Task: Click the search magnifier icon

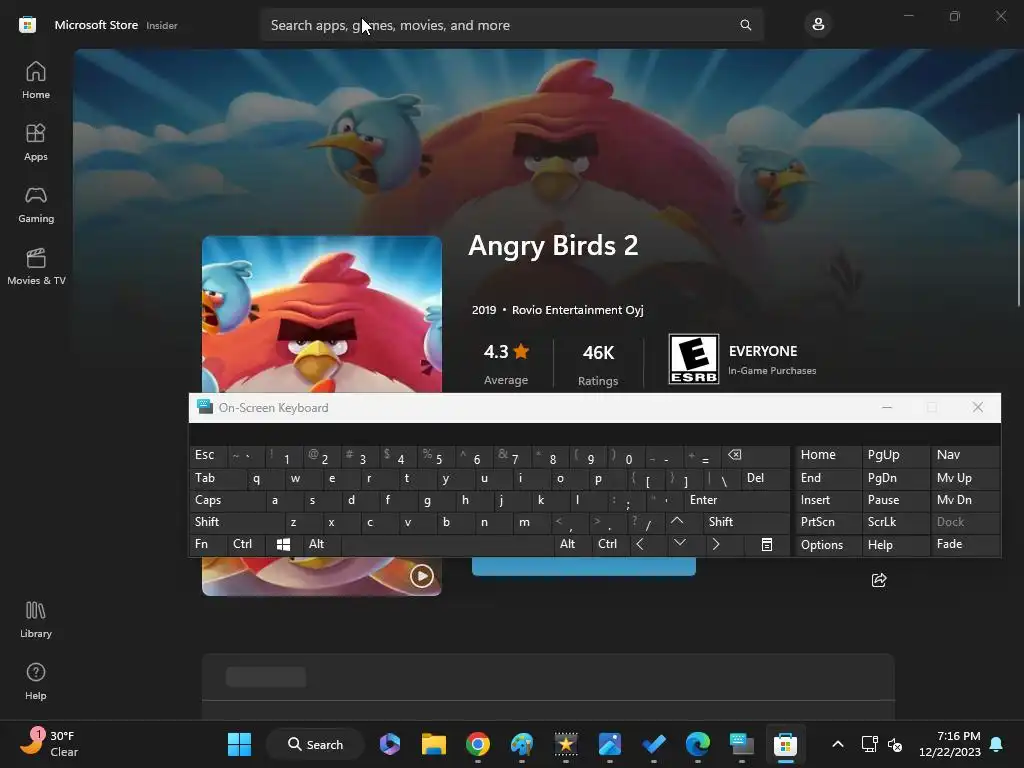Action: click(x=745, y=25)
